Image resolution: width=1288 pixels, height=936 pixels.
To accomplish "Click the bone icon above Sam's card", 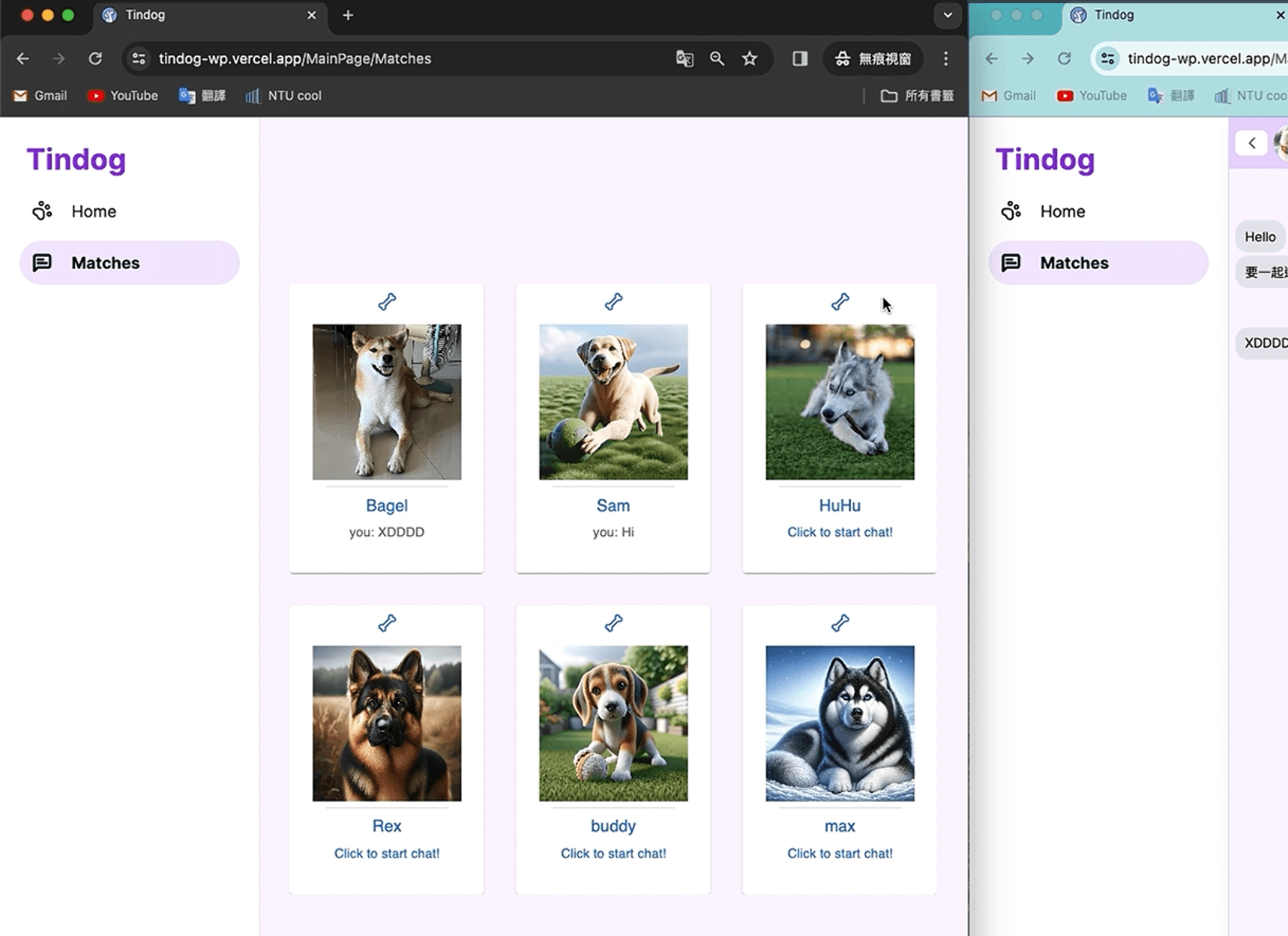I will pos(613,302).
